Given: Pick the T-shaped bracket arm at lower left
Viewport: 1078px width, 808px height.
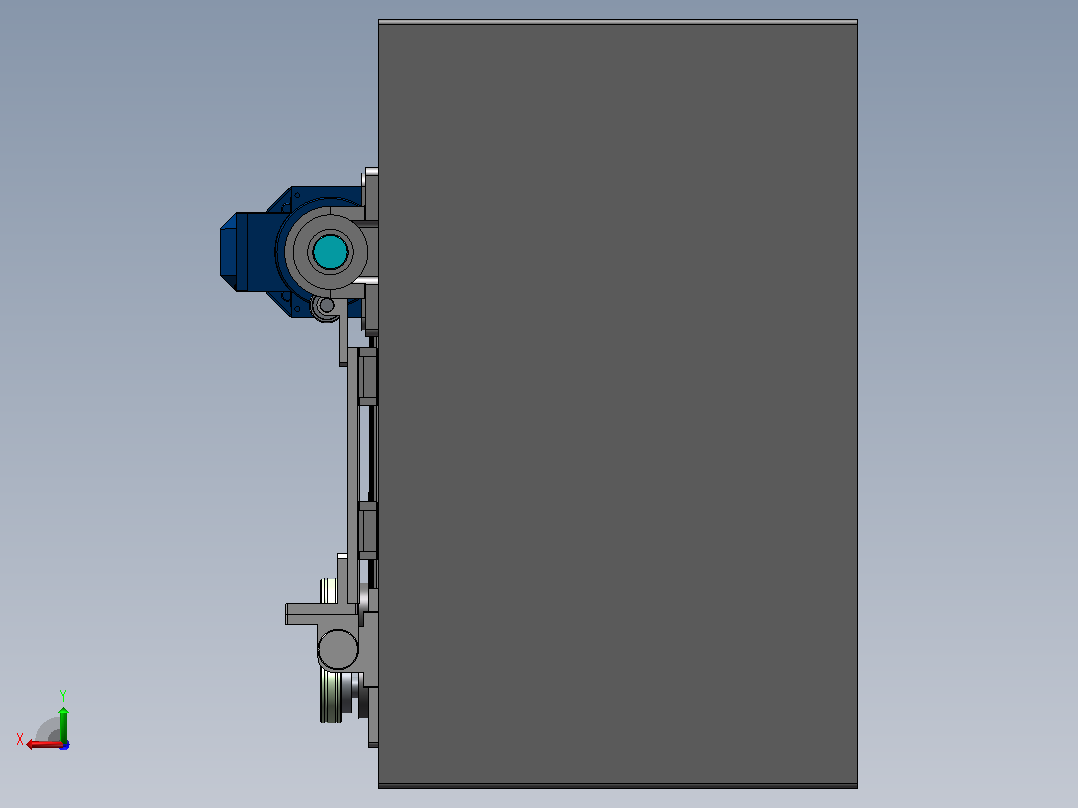Looking at the screenshot, I should coord(320,613).
